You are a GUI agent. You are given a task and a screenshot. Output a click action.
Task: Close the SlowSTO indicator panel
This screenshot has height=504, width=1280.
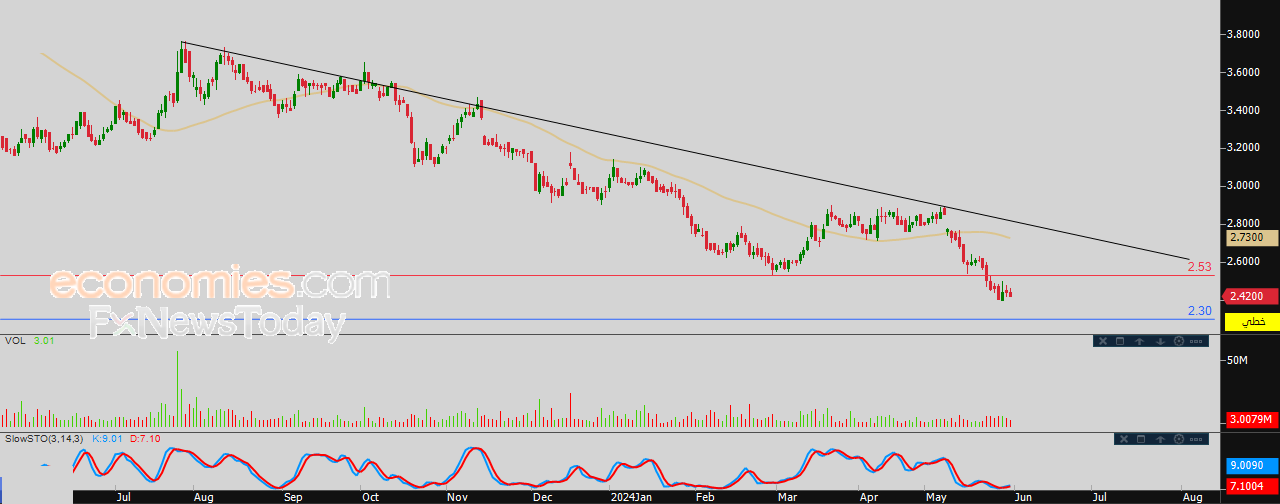coord(1124,439)
